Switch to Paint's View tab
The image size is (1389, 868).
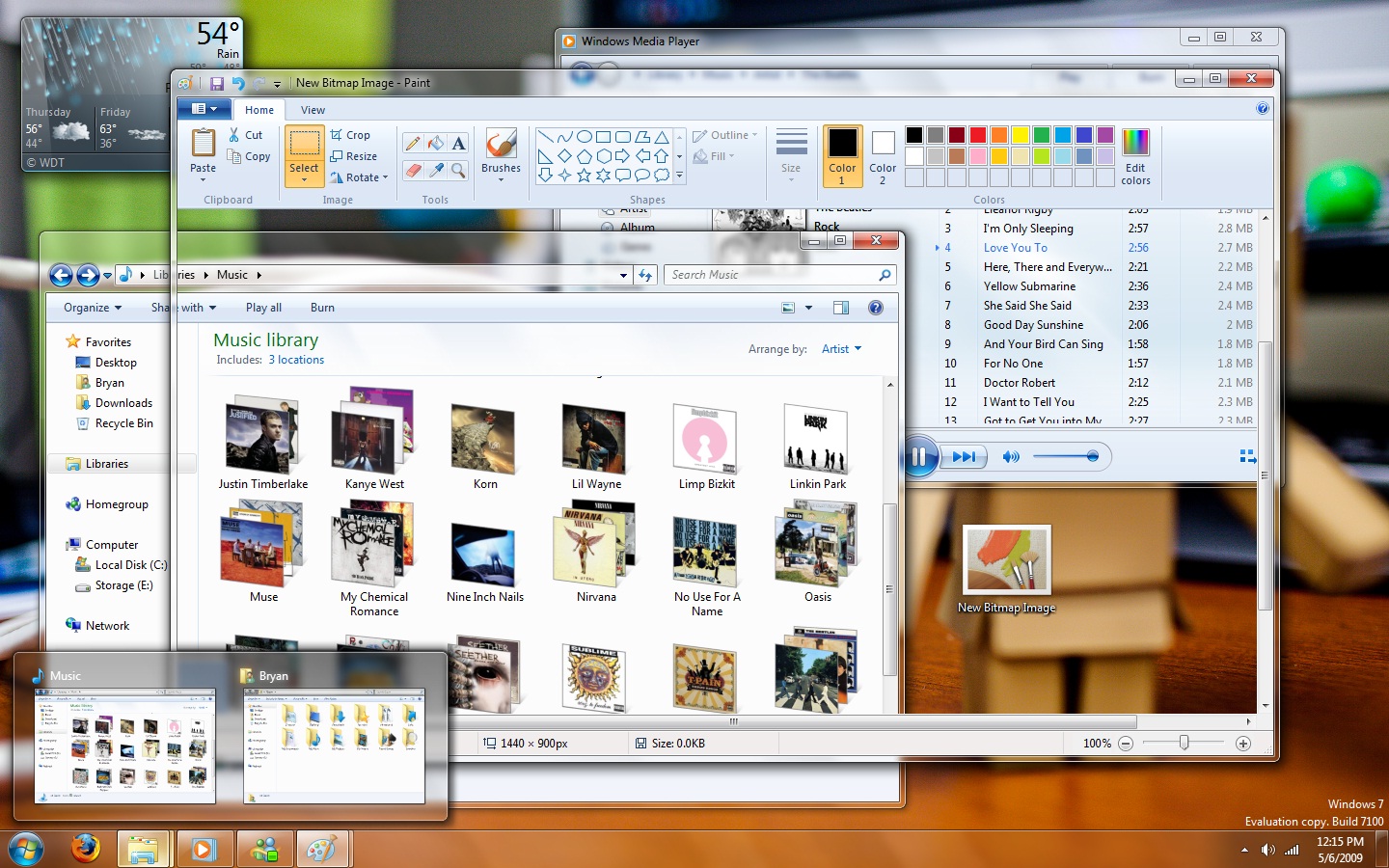point(313,110)
